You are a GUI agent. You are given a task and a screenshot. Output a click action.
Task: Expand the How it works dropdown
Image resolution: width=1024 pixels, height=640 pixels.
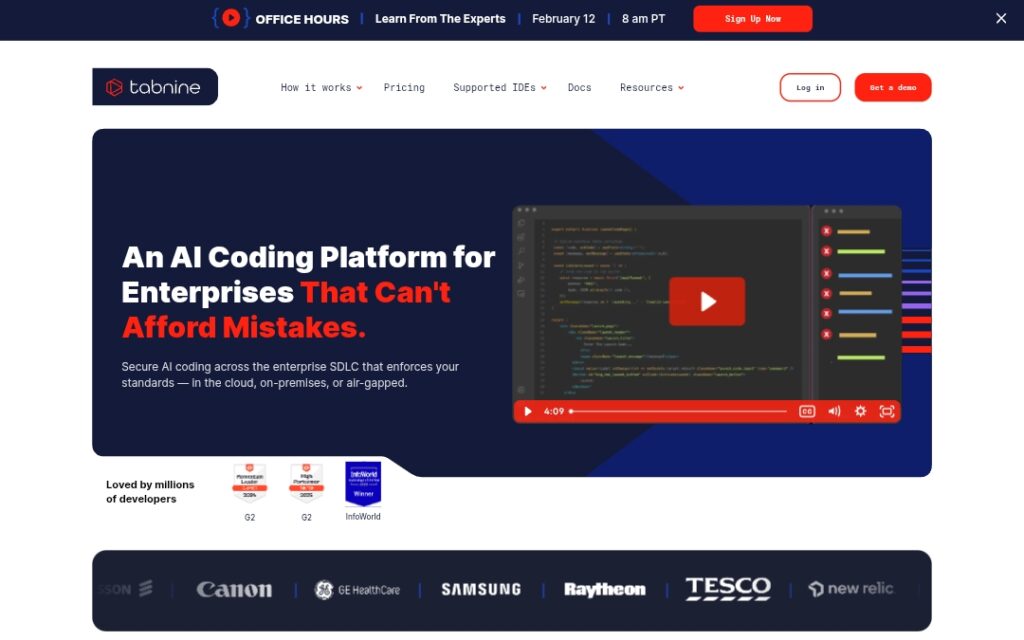321,88
